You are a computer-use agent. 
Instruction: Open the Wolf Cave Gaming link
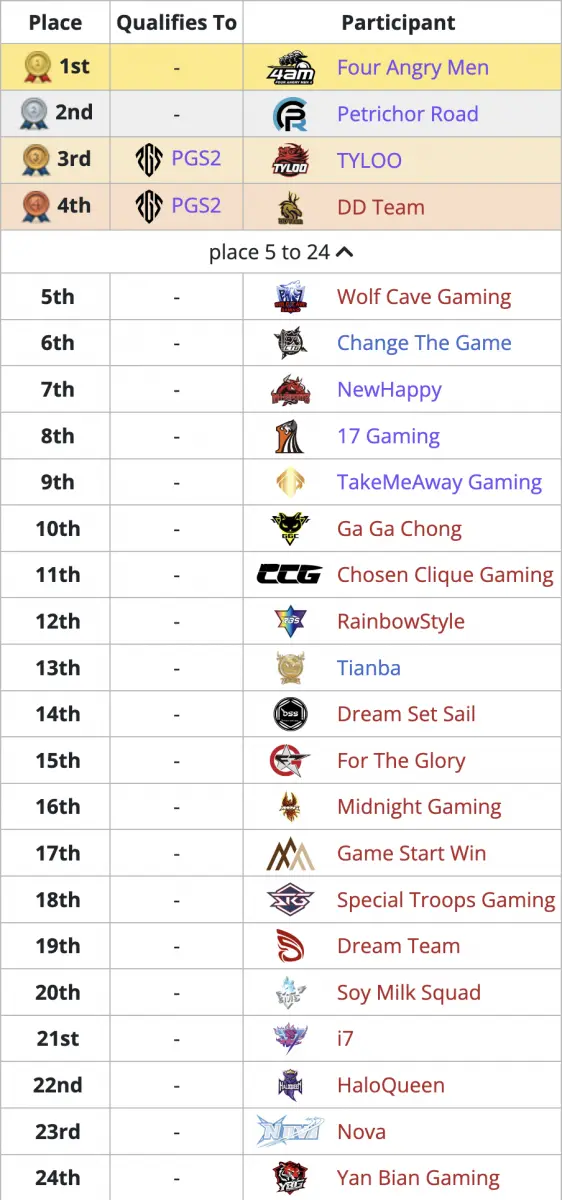coord(424,297)
